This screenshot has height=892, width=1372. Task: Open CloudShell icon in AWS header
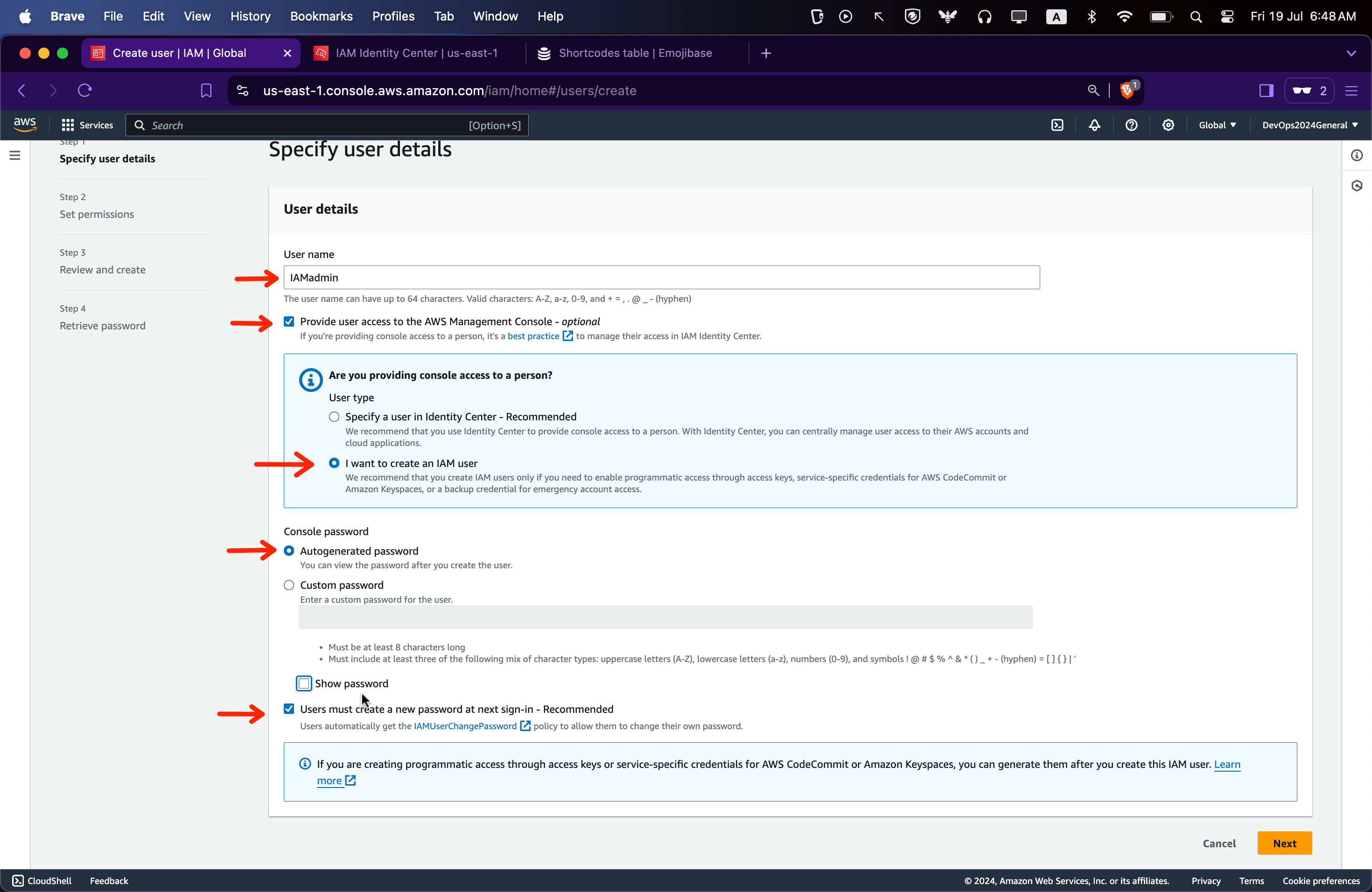click(1057, 125)
